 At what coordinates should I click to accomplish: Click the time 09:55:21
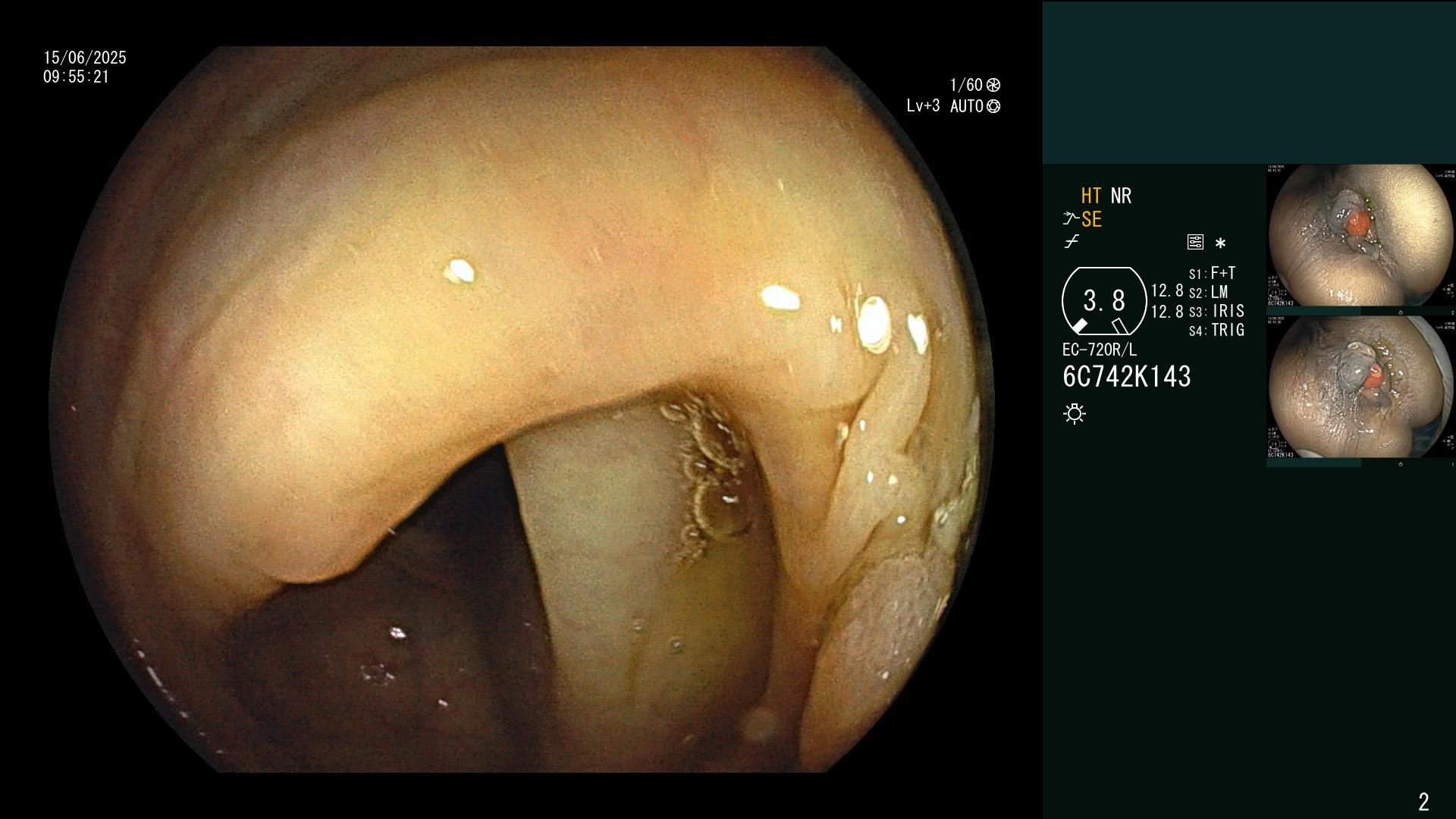click(x=77, y=77)
